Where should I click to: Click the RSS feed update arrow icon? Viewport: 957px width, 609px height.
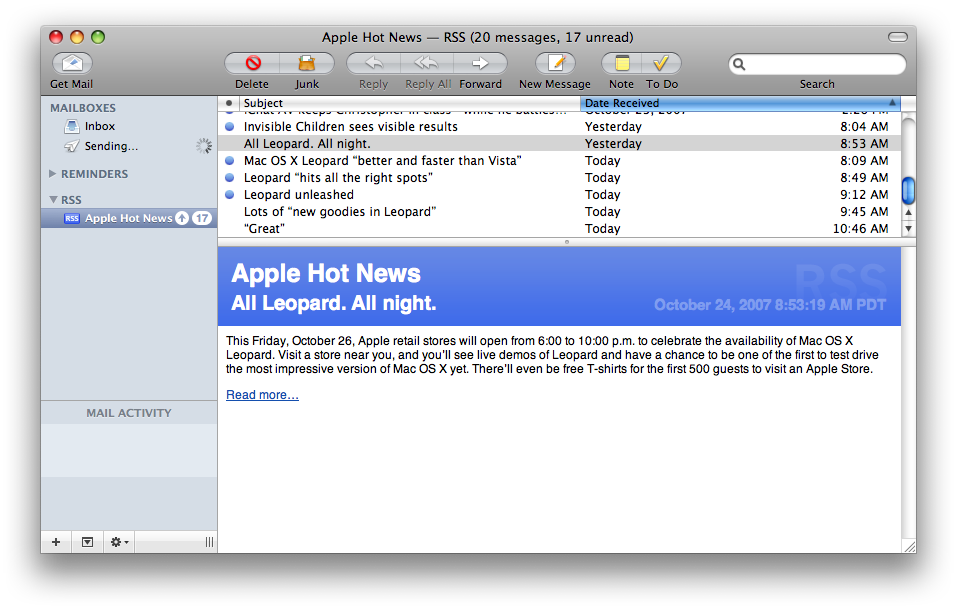pos(182,218)
